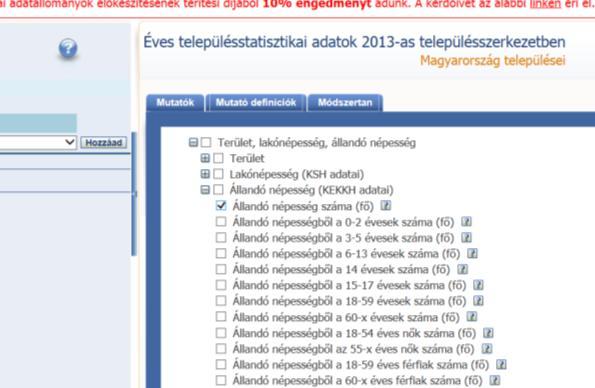Check the 55-x éves nők száma checkbox
The height and width of the screenshot is (388, 595).
pos(221,349)
